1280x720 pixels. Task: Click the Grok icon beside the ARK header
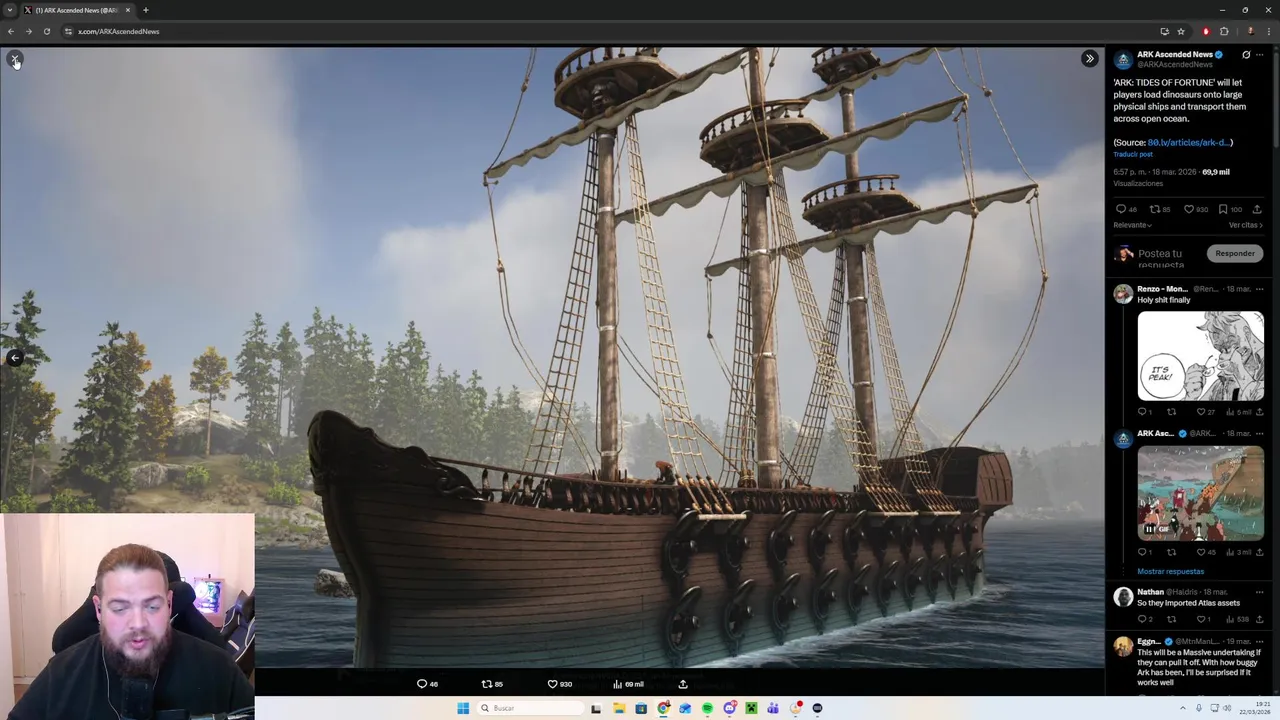coord(1246,55)
